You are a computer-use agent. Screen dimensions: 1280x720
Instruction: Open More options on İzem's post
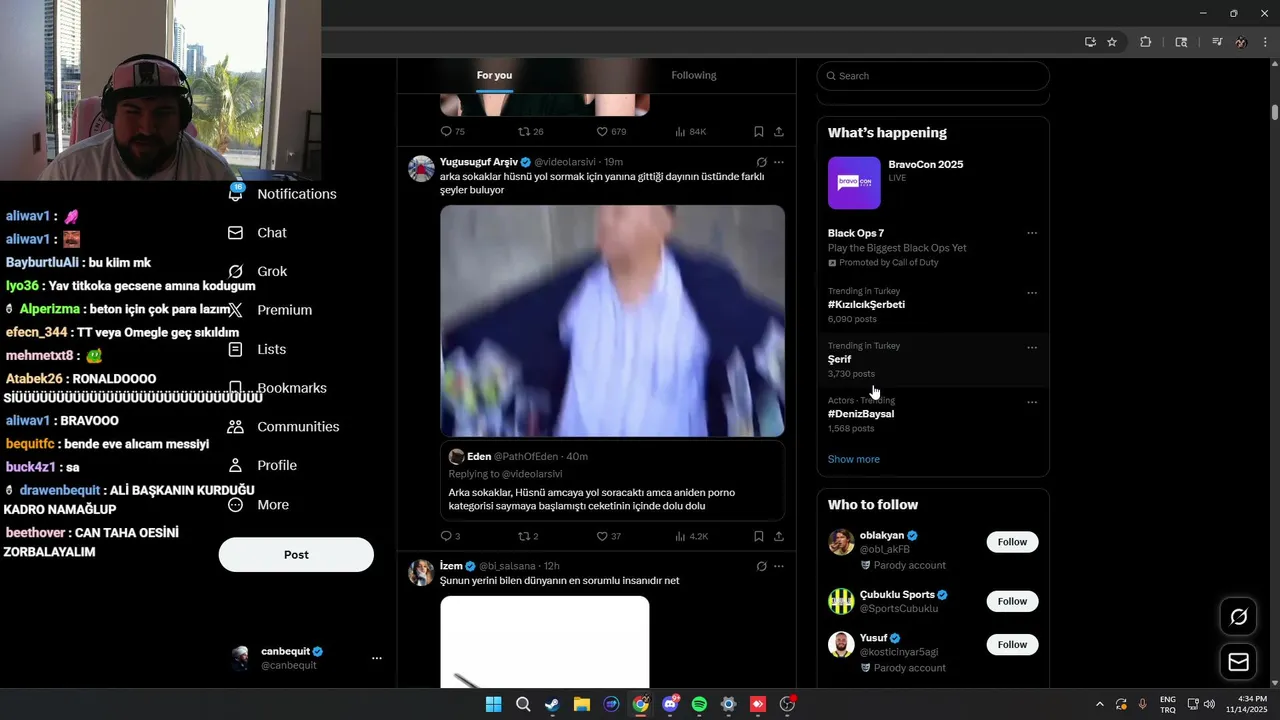click(779, 566)
